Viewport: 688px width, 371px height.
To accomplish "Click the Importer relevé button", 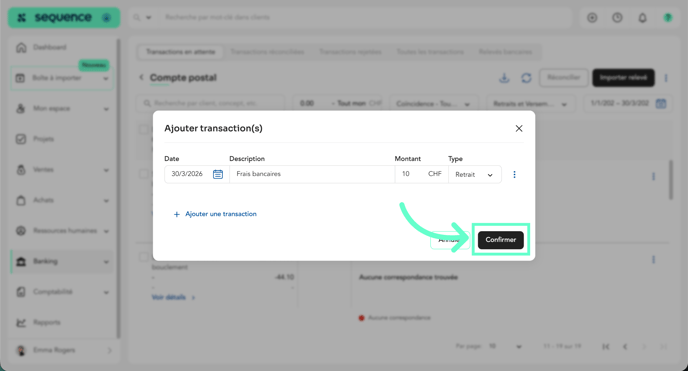I will [x=624, y=78].
